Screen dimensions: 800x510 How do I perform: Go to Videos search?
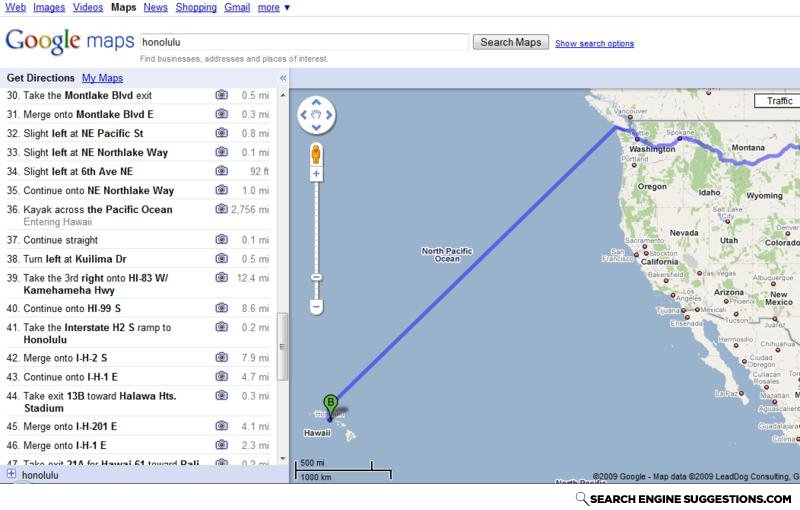coord(88,8)
